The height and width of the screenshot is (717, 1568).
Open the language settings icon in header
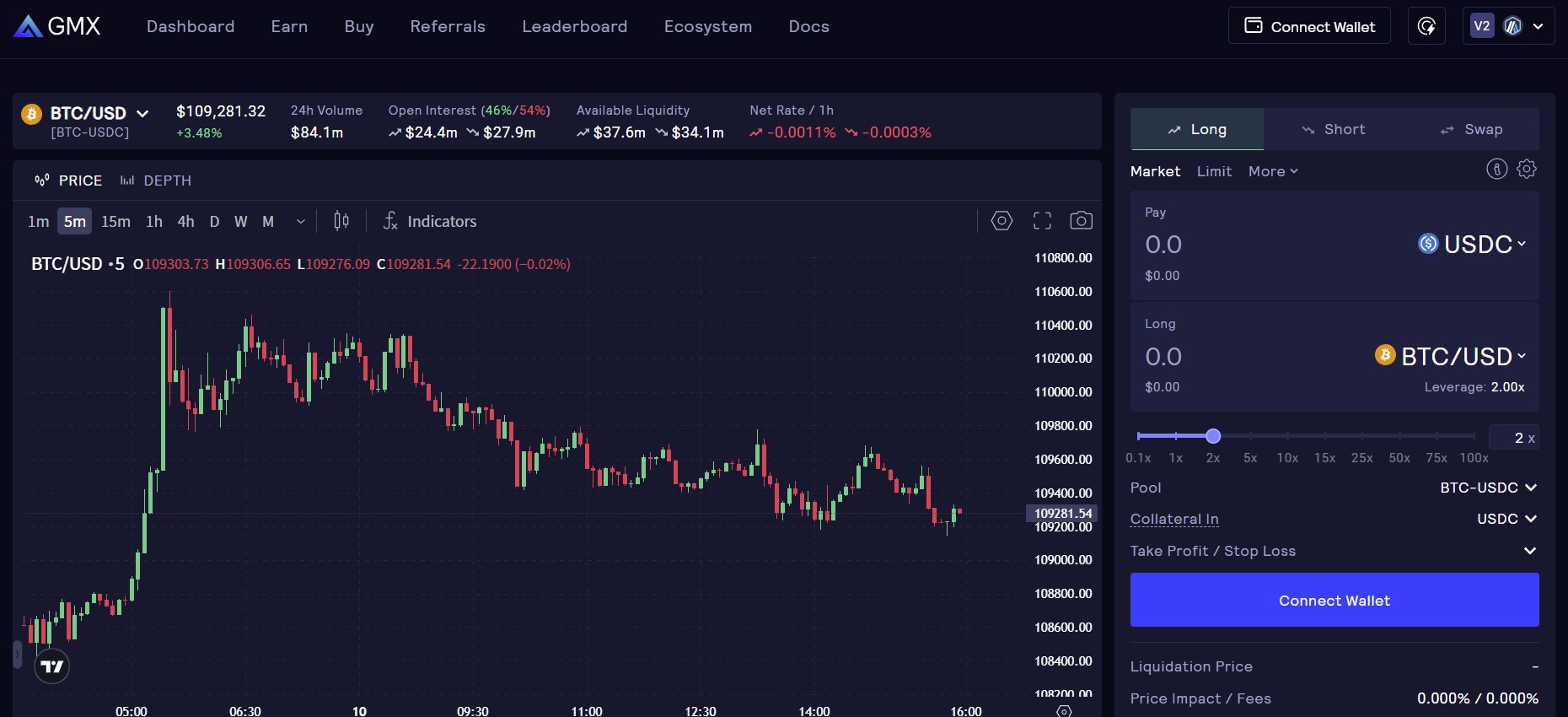pos(1426,26)
